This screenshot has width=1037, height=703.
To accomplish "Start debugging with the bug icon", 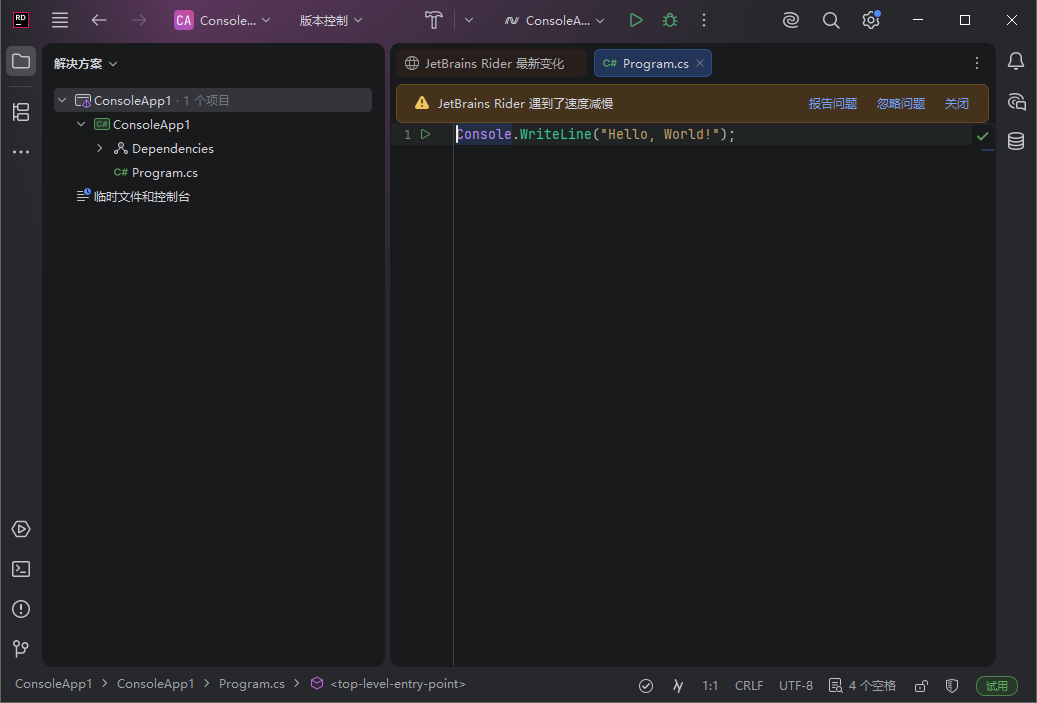I will pyautogui.click(x=669, y=19).
